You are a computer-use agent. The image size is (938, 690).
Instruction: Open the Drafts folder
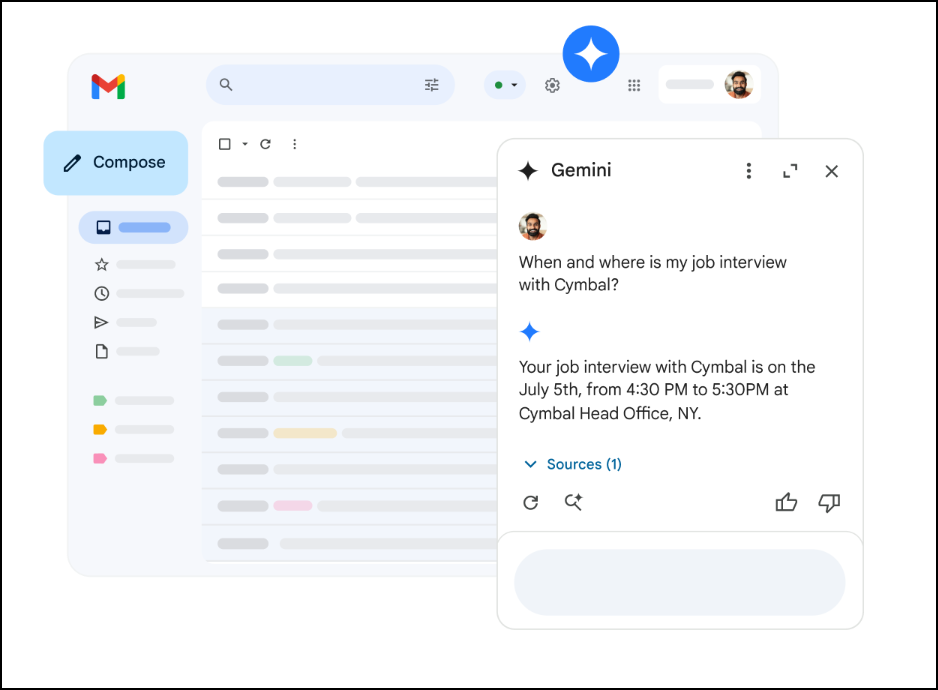pyautogui.click(x=102, y=351)
